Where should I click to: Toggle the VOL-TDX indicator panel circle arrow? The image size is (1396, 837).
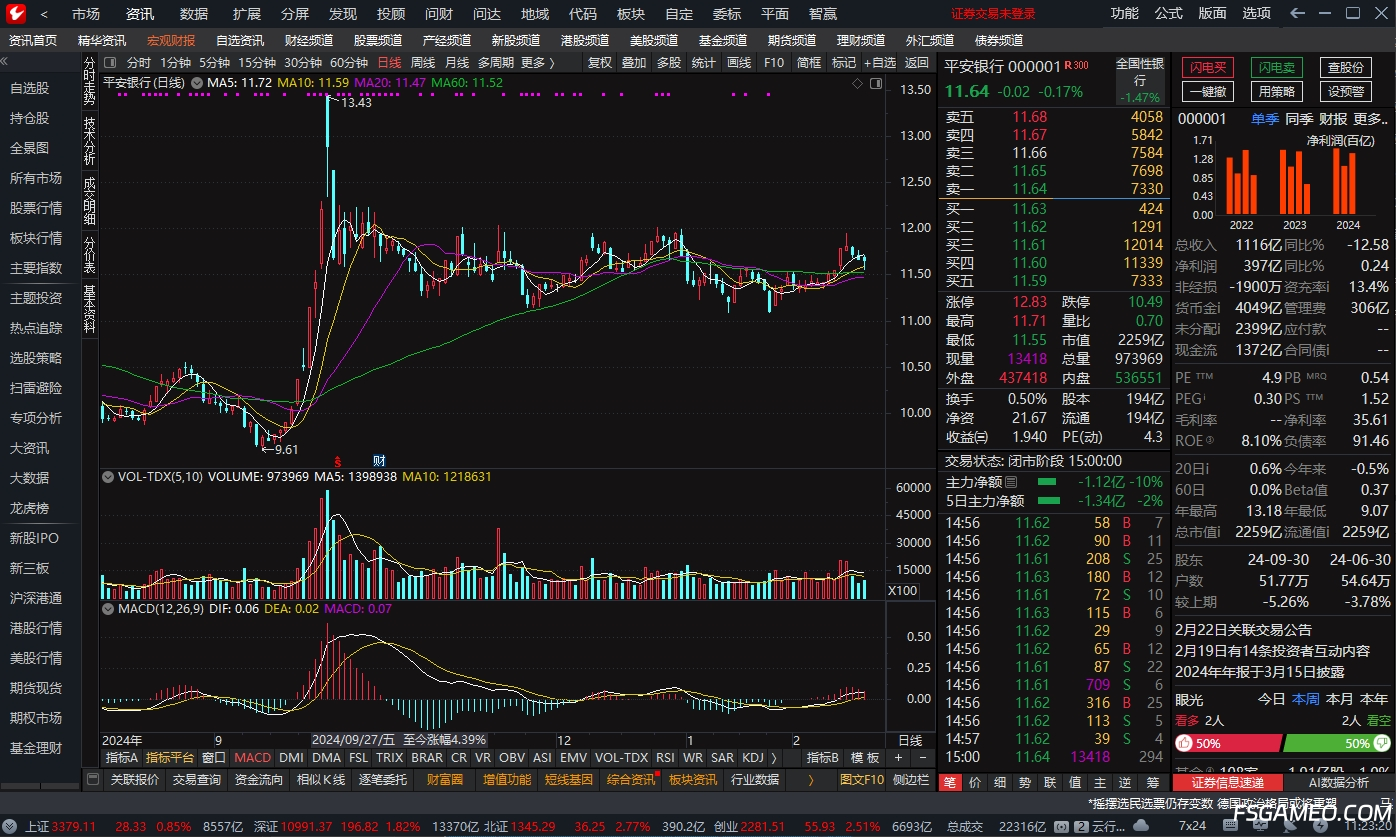click(x=108, y=477)
